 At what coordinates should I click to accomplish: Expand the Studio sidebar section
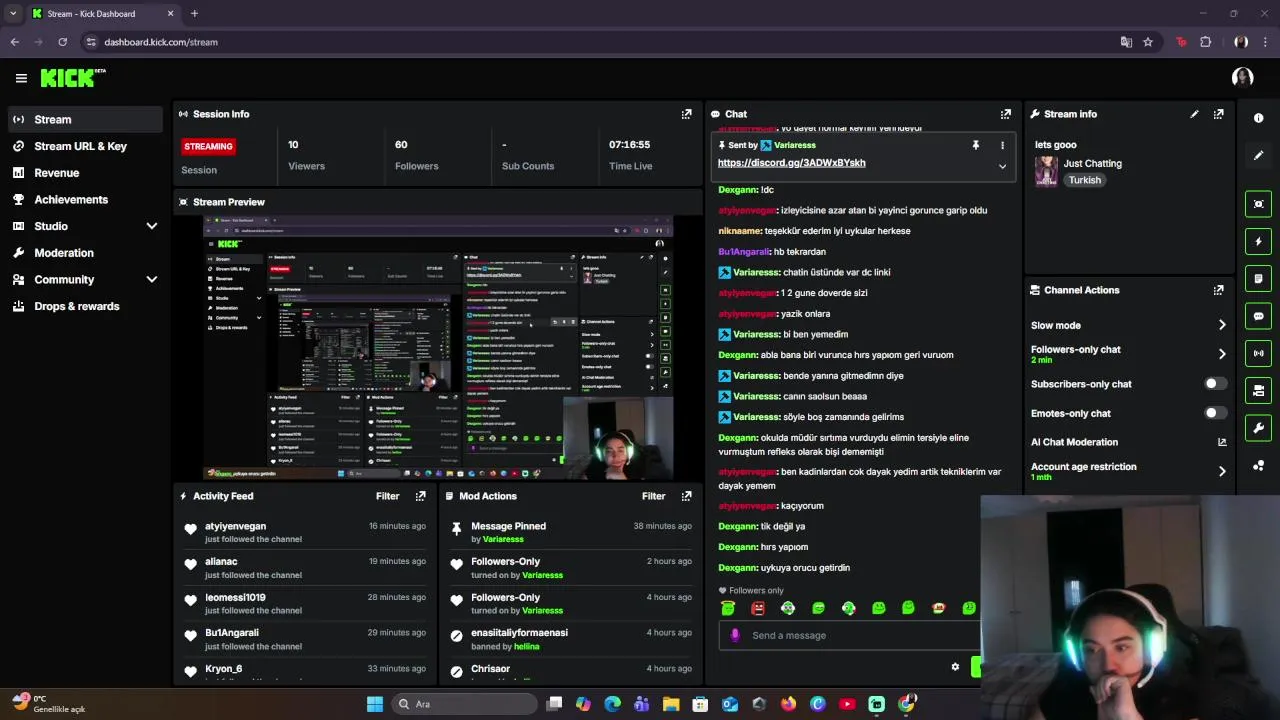pyautogui.click(x=152, y=226)
